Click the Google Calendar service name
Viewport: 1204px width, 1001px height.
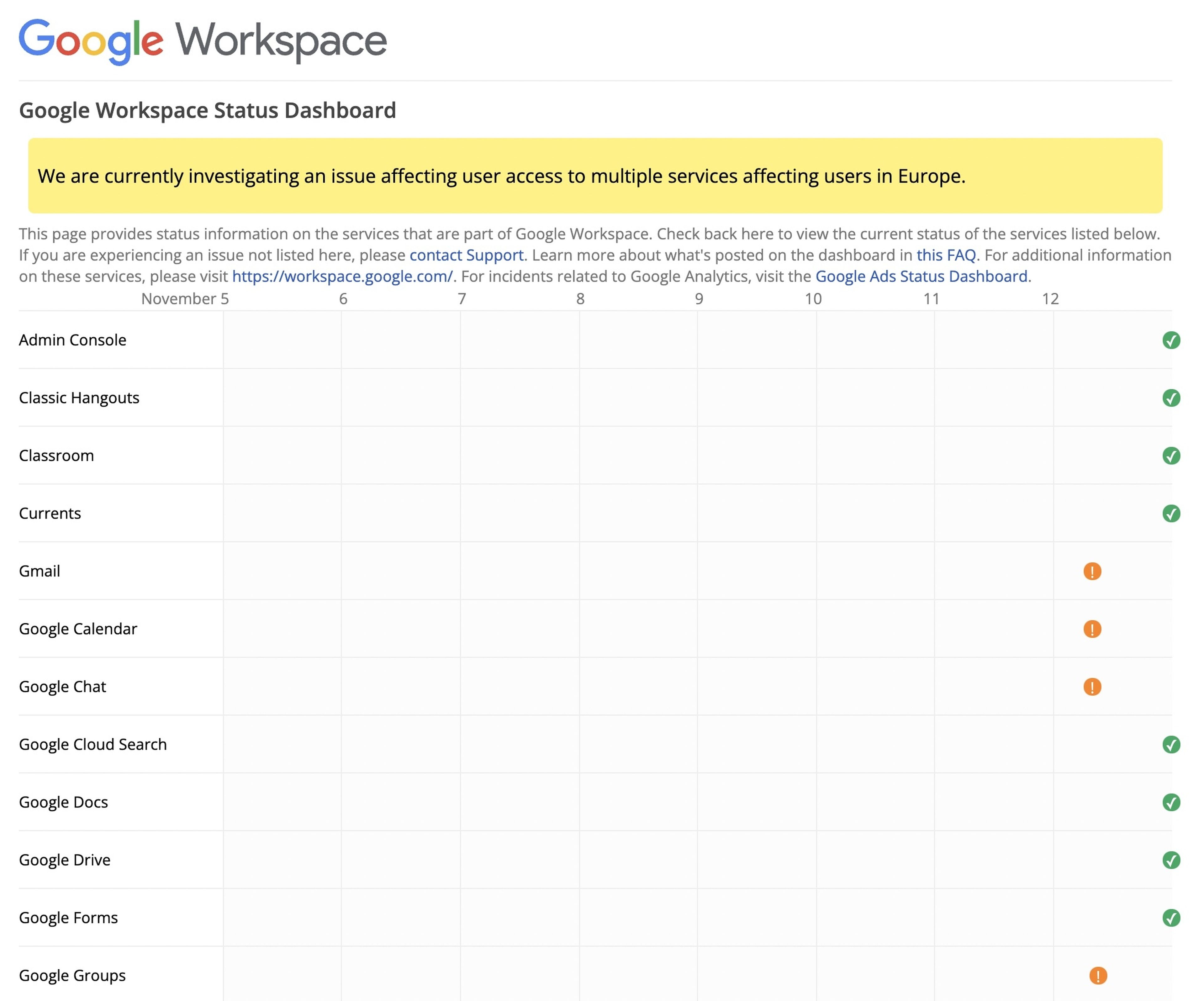coord(78,629)
